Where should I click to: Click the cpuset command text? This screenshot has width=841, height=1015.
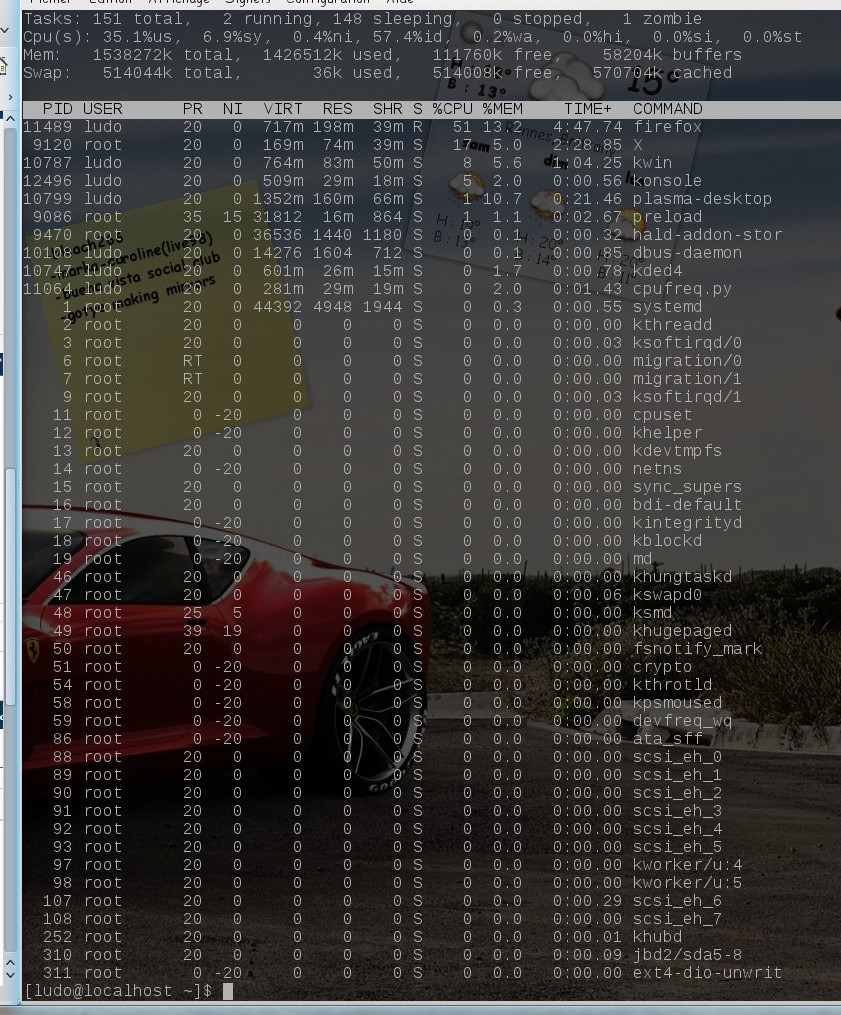tap(662, 415)
